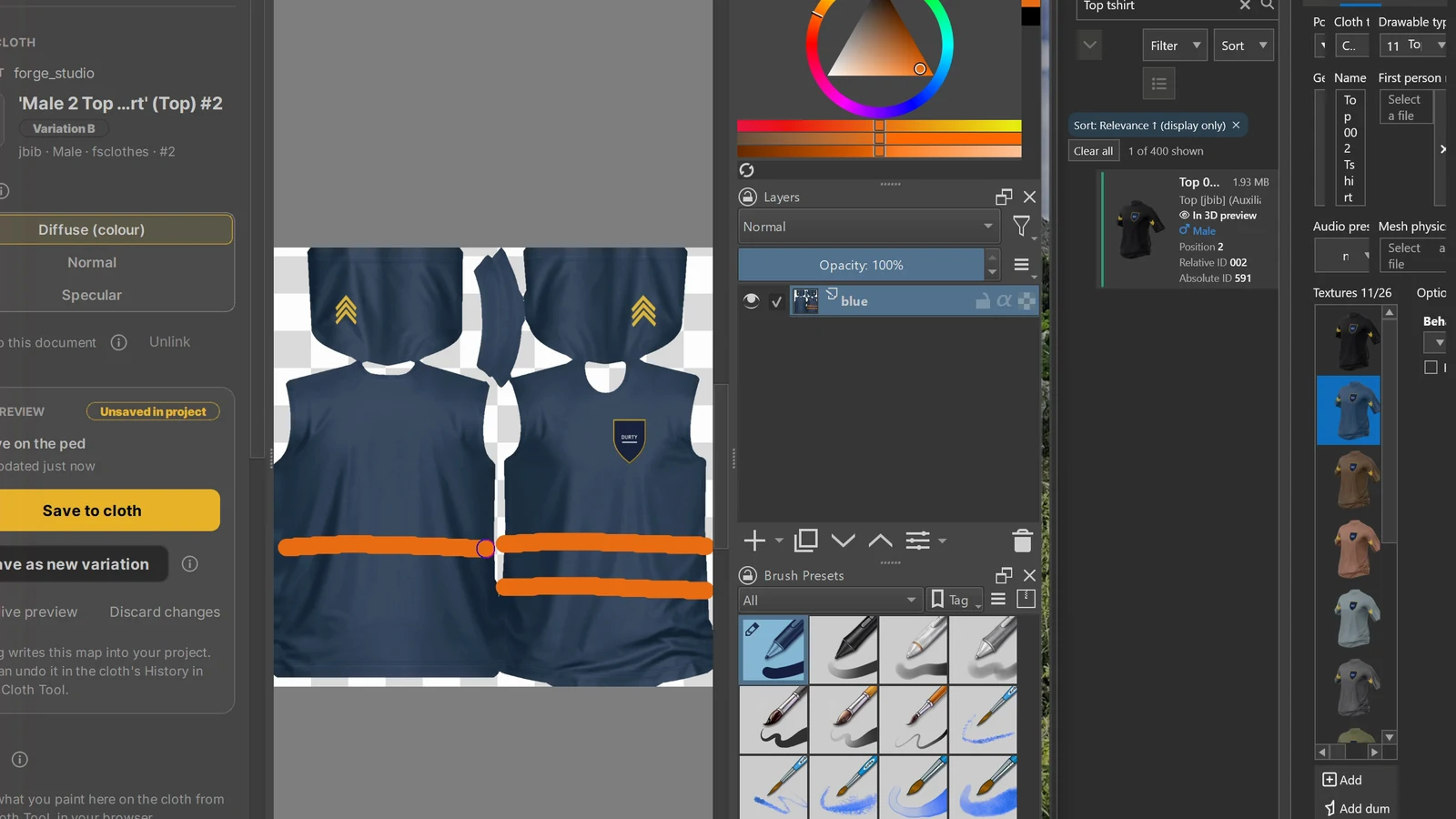Screen dimensions: 1456x819
Task: Click the Discard changes link
Action: point(165,612)
